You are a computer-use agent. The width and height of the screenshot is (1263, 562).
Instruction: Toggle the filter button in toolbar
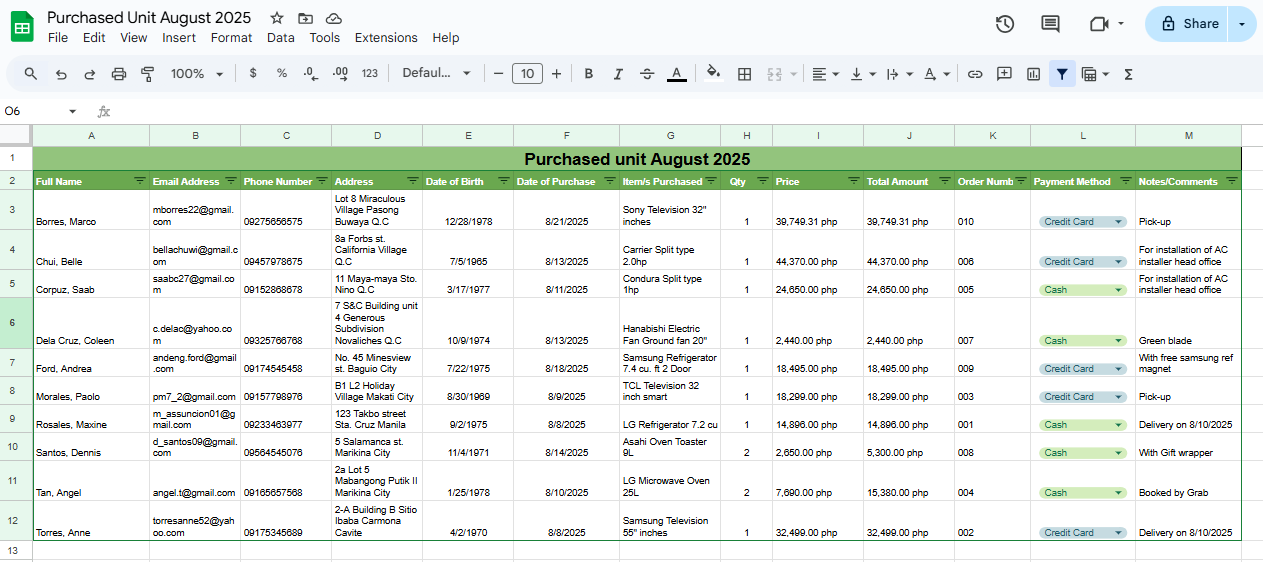(x=1062, y=74)
